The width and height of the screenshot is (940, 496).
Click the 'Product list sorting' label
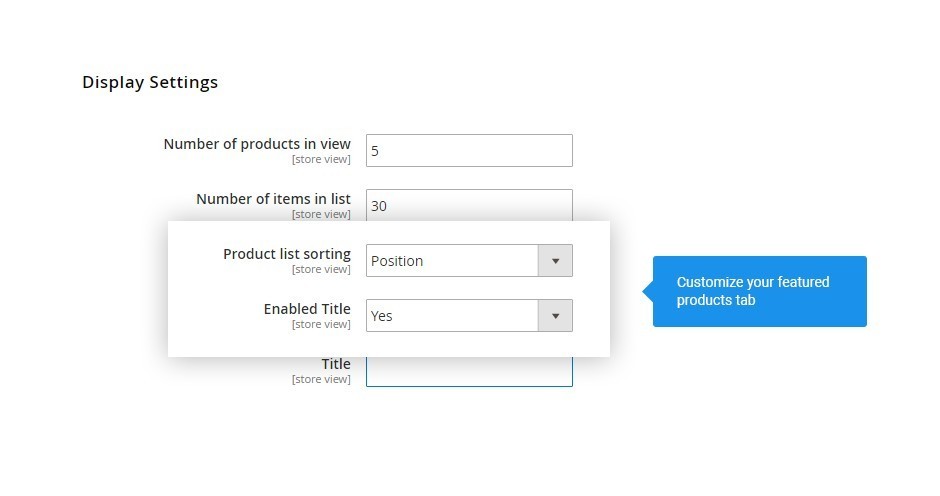[x=287, y=254]
